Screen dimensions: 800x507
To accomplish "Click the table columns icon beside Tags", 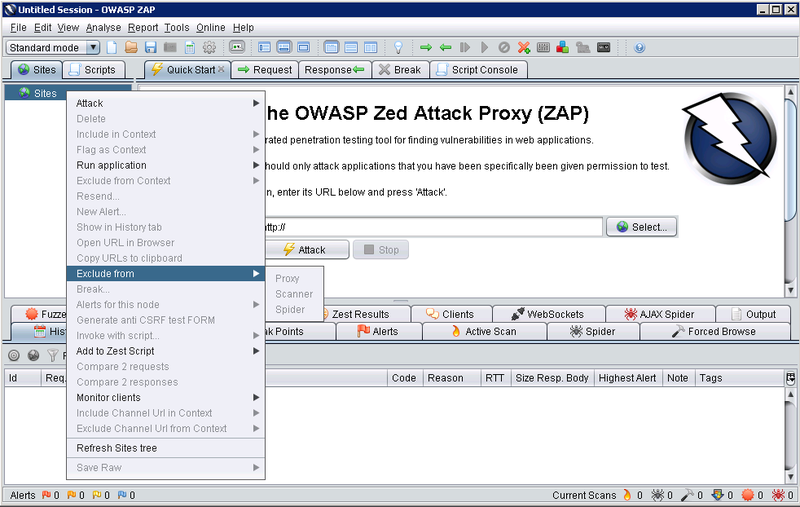I will point(791,378).
